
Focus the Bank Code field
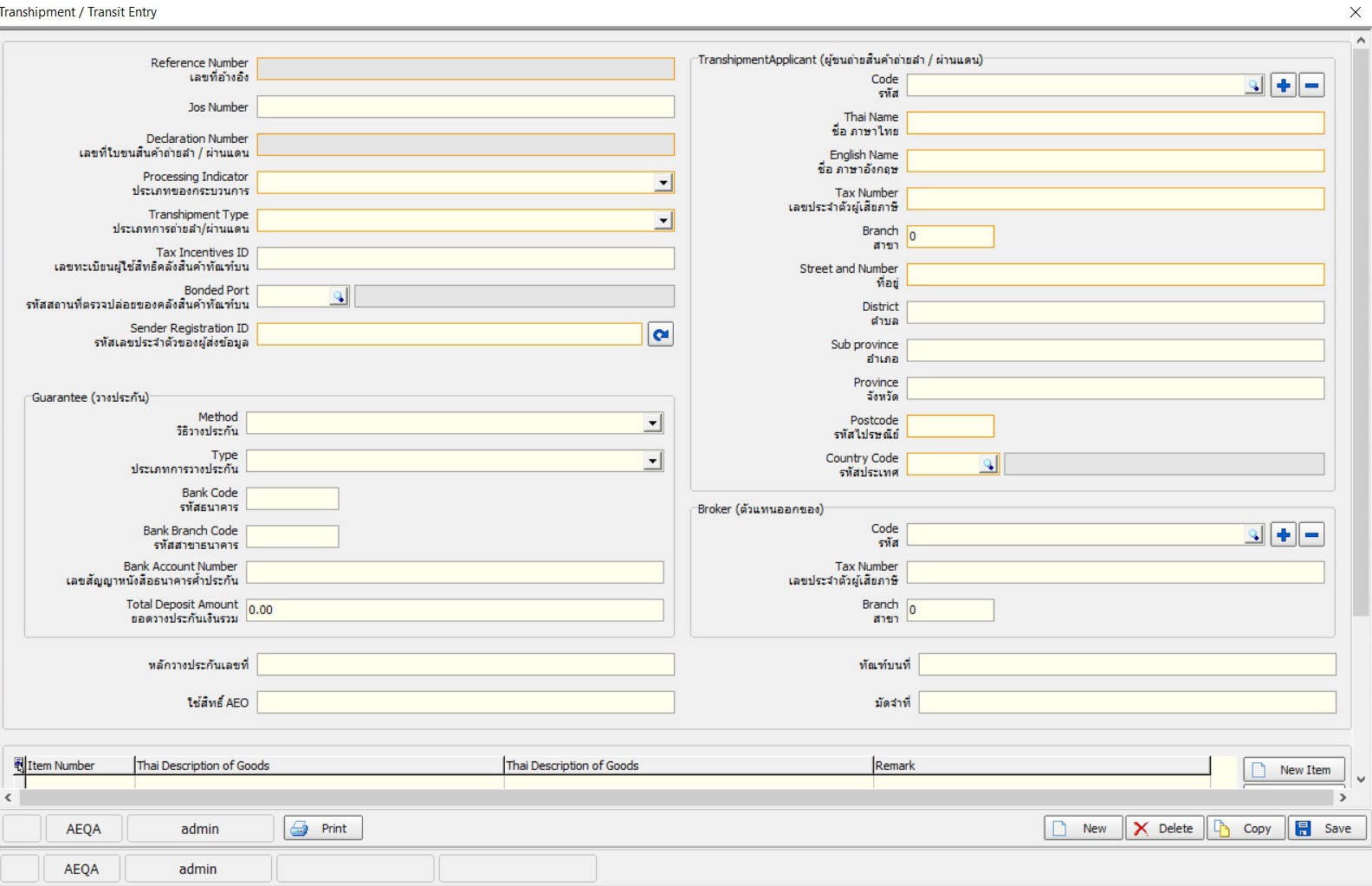[293, 499]
